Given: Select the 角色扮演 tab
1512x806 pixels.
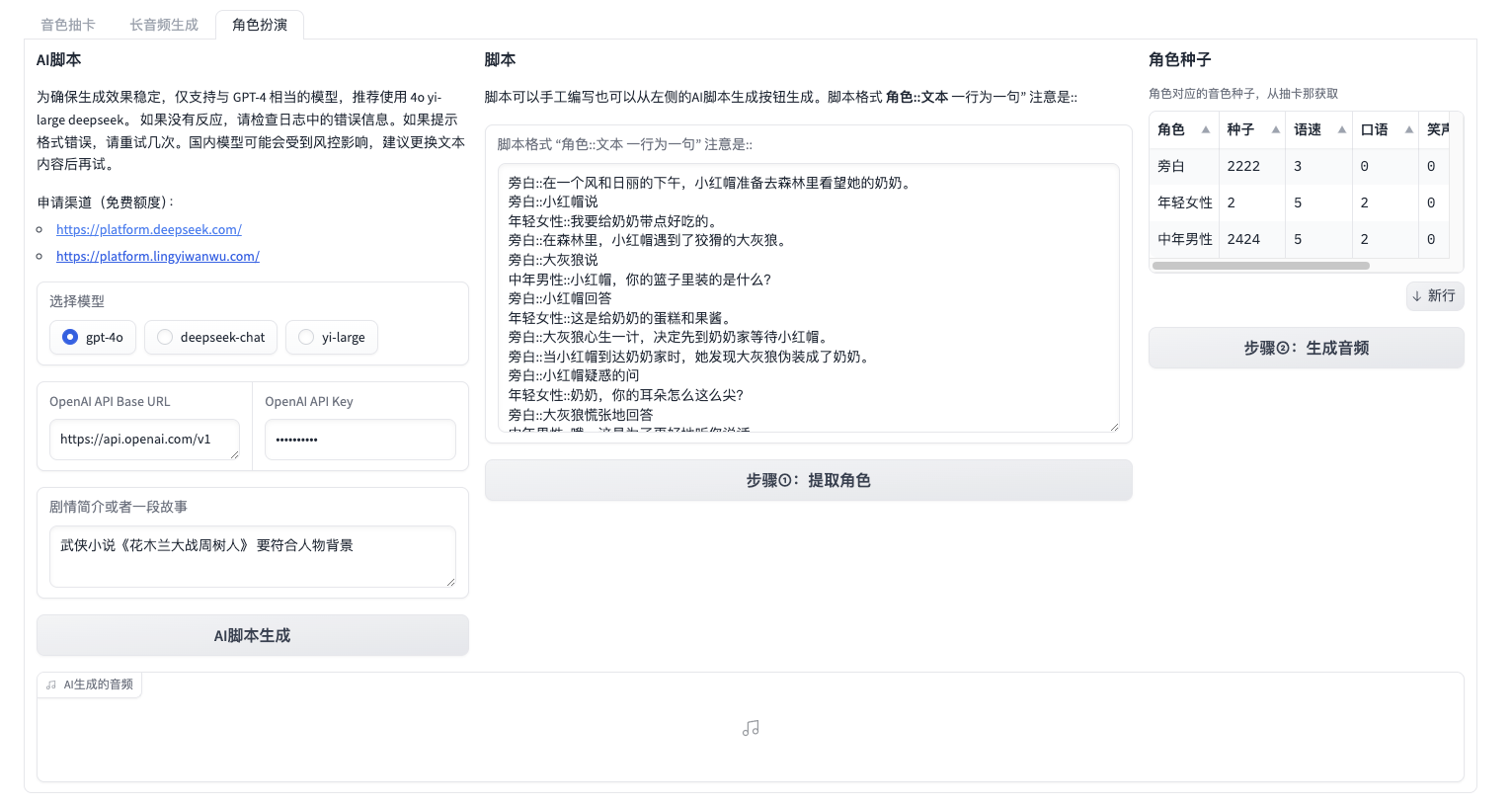Looking at the screenshot, I should (260, 25).
